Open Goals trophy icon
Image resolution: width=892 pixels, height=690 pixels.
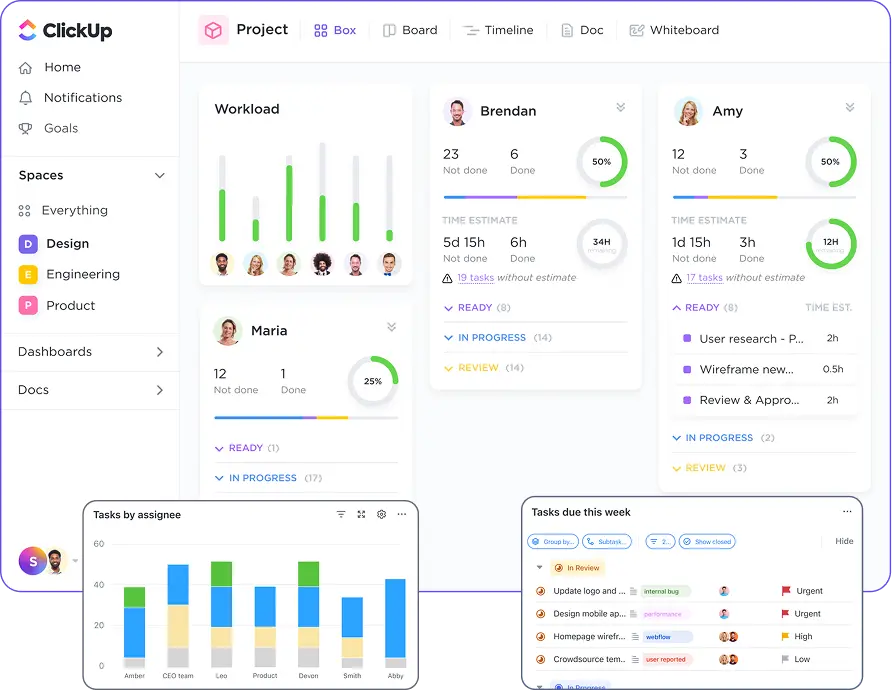coord(25,129)
